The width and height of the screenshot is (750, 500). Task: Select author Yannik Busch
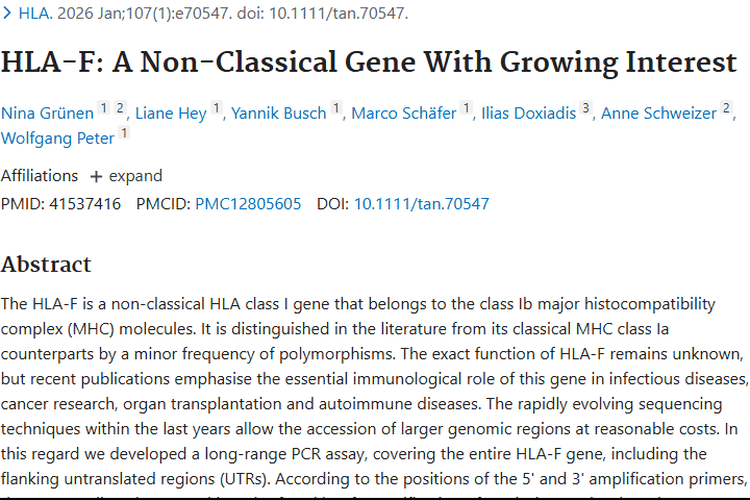click(279, 114)
